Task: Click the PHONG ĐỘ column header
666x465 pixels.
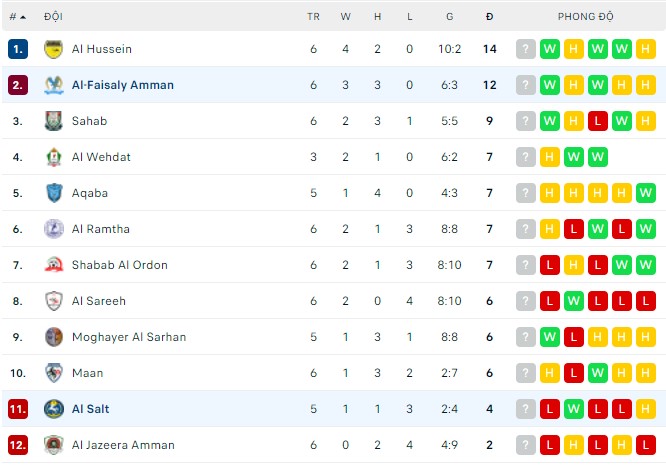Action: point(585,17)
